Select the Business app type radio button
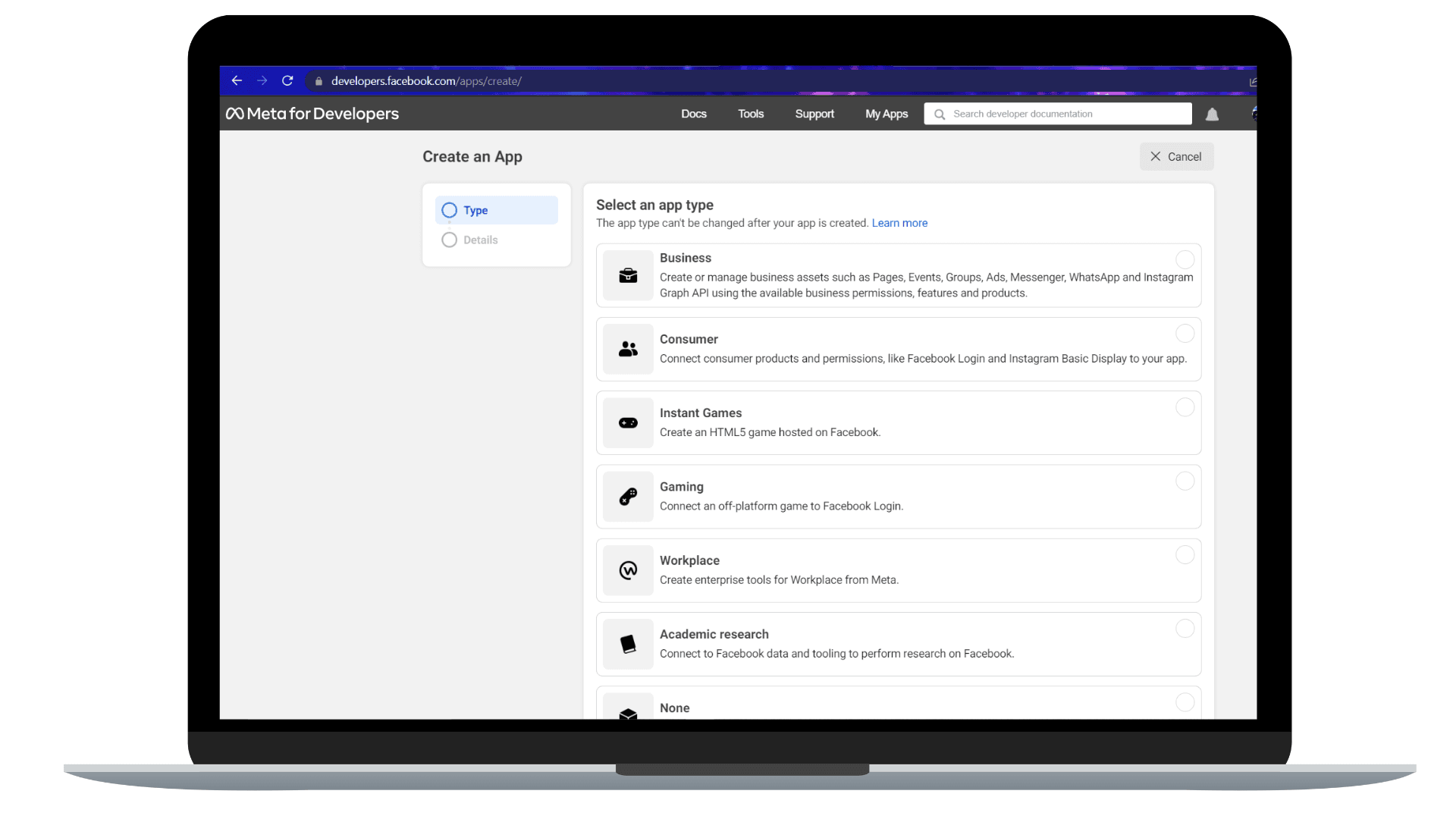This screenshot has height=819, width=1456. pyautogui.click(x=1185, y=259)
